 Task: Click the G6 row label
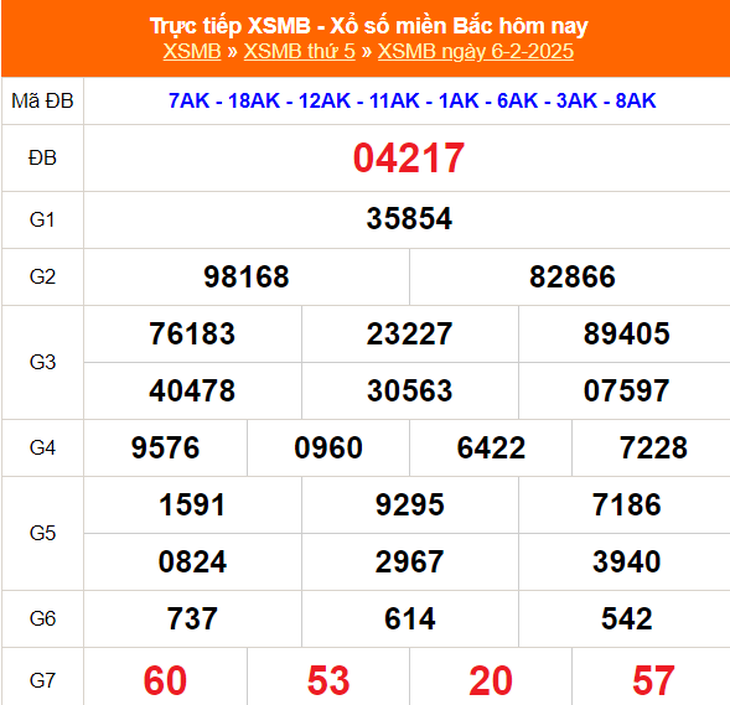[42, 619]
